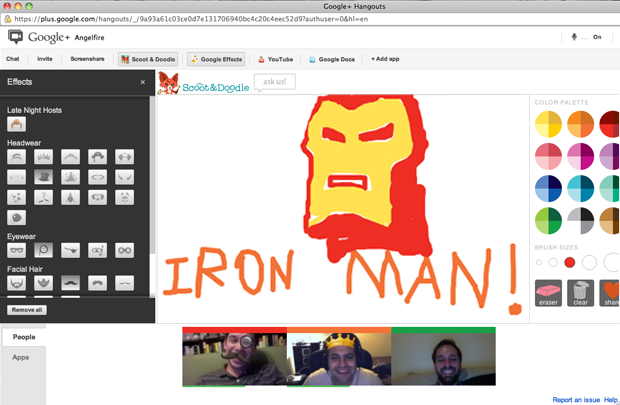Click the Remove all effects button

tap(27, 310)
